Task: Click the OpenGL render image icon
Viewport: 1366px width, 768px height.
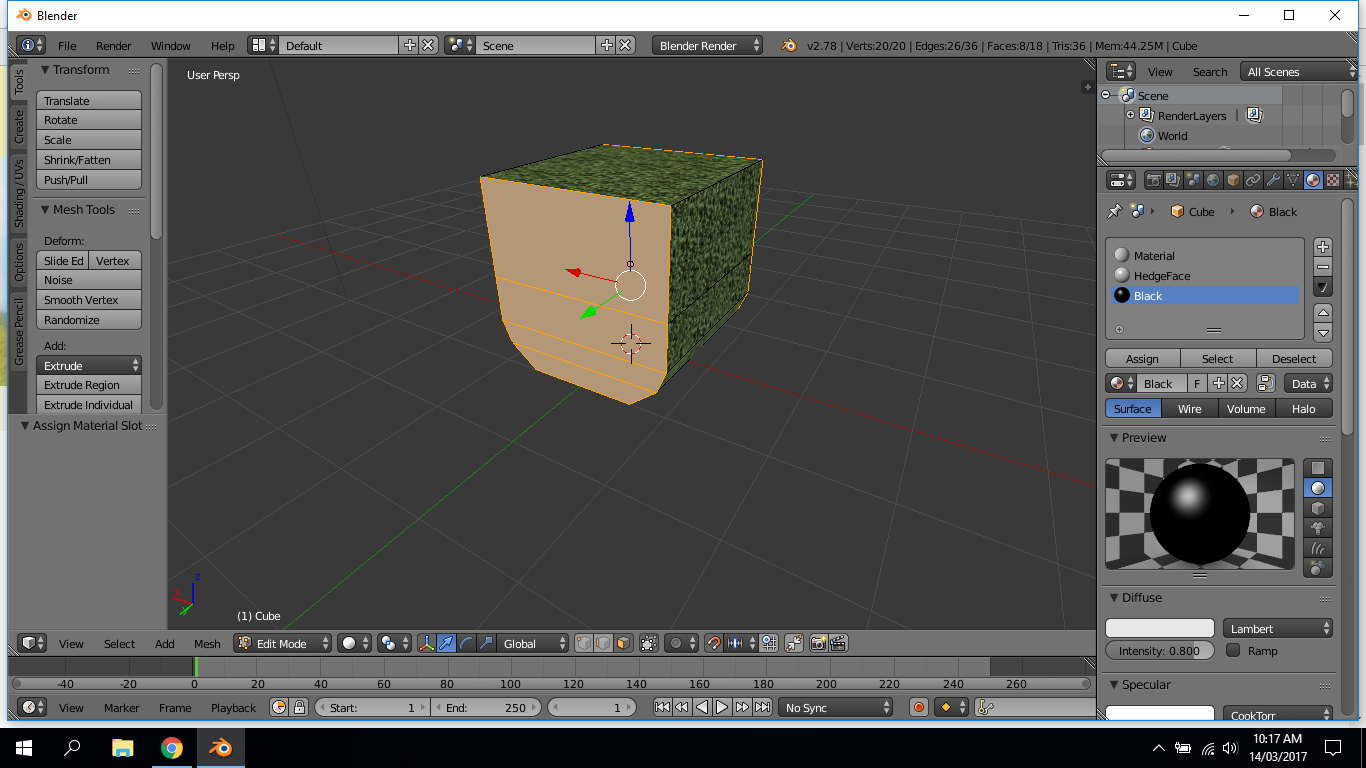Action: tap(819, 643)
